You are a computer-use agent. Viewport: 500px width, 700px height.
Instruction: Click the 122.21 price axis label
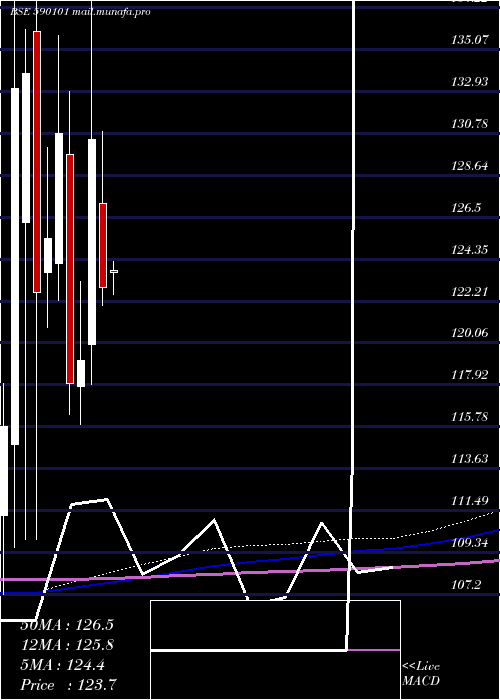point(470,292)
